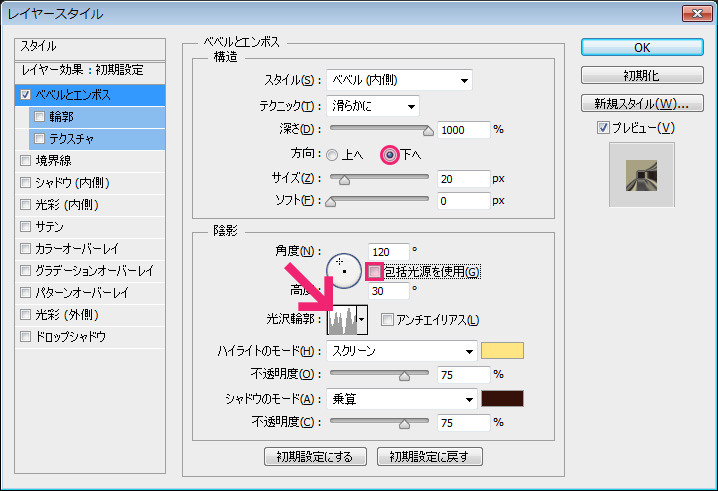The width and height of the screenshot is (718, 491).
Task: Click the OK button
Action: (x=643, y=47)
